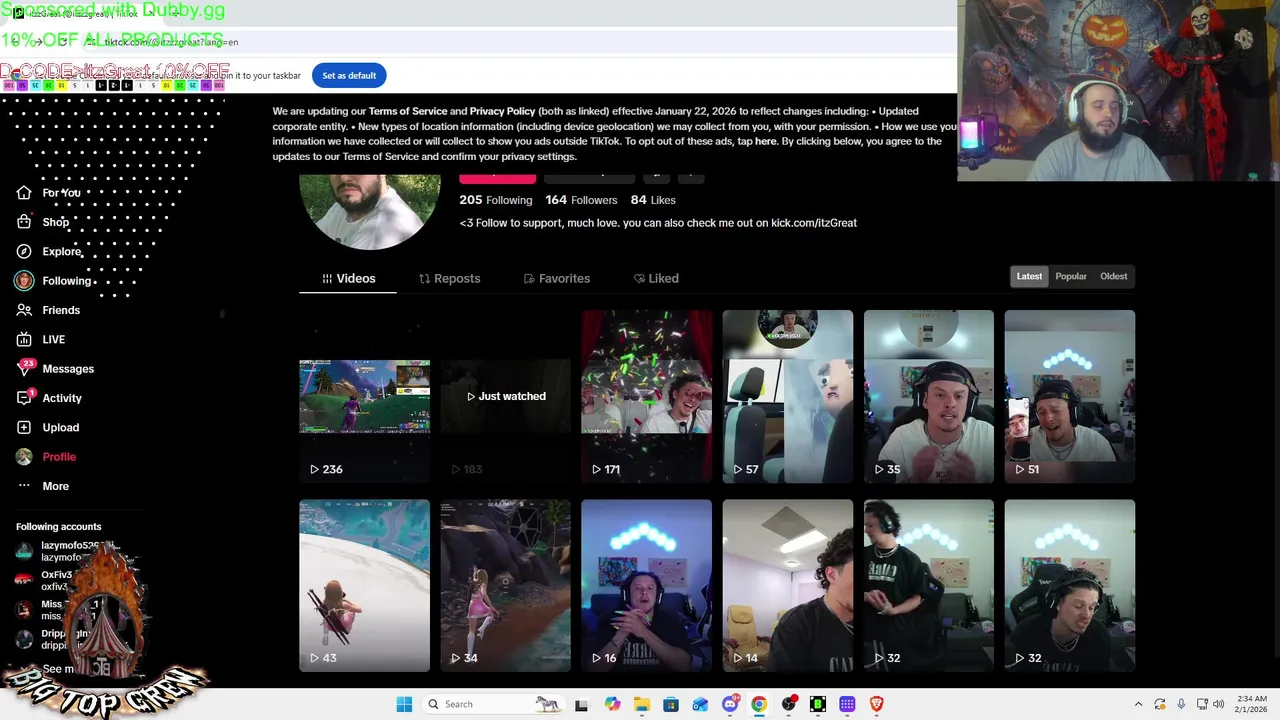Viewport: 1280px width, 720px height.
Task: Open Windows Start menu
Action: (x=404, y=704)
